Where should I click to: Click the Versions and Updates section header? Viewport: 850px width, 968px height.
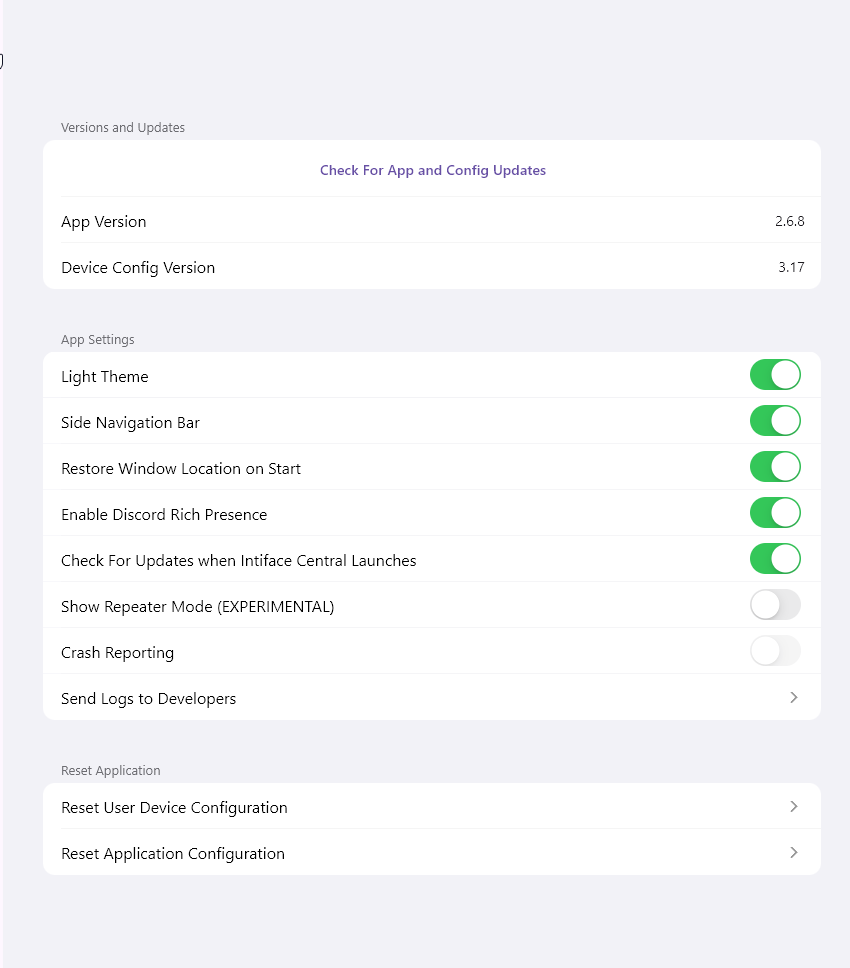click(x=123, y=128)
